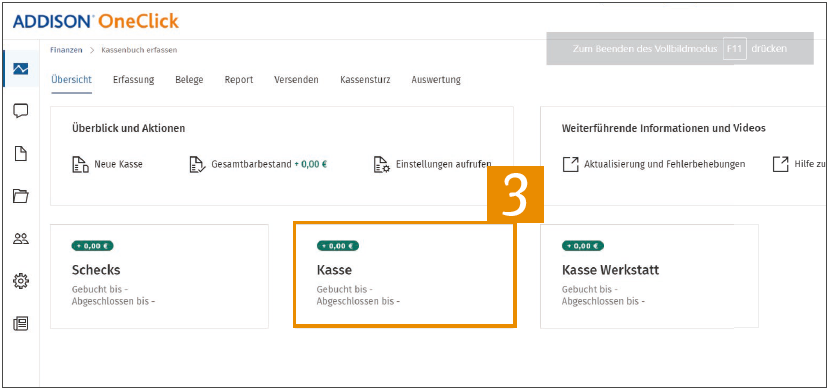Click the Finanzen breadcrumb link
This screenshot has height=390, width=830.
[x=66, y=50]
